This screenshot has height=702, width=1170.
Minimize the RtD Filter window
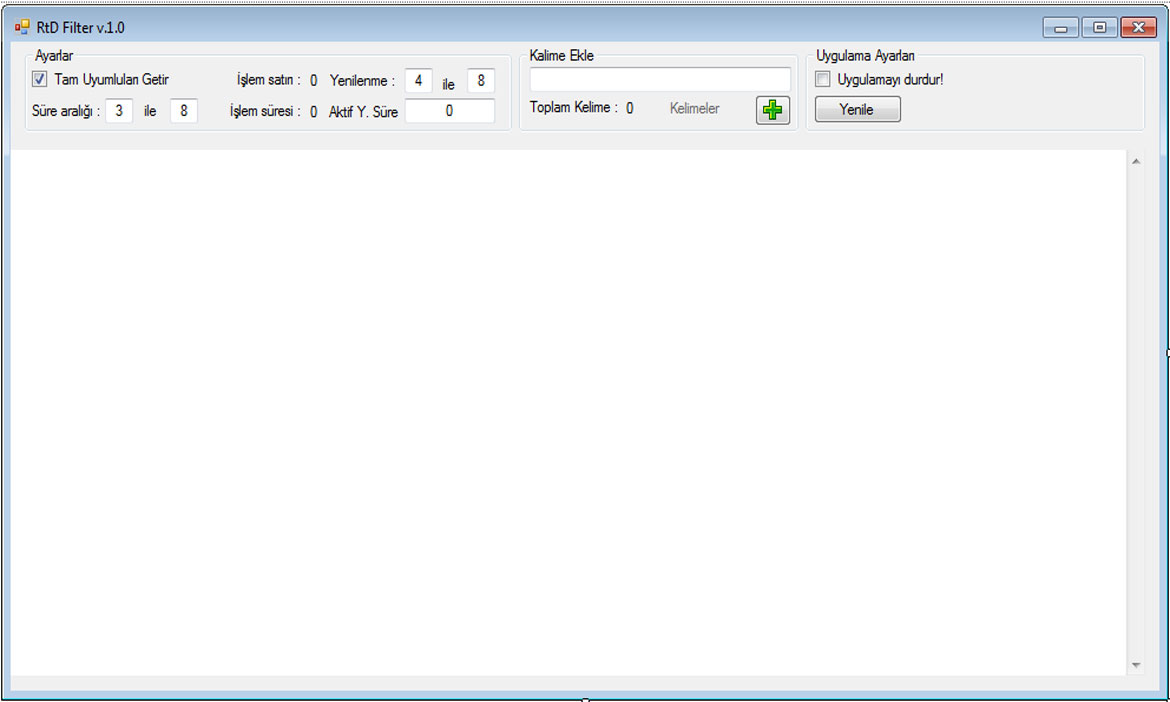click(1060, 28)
